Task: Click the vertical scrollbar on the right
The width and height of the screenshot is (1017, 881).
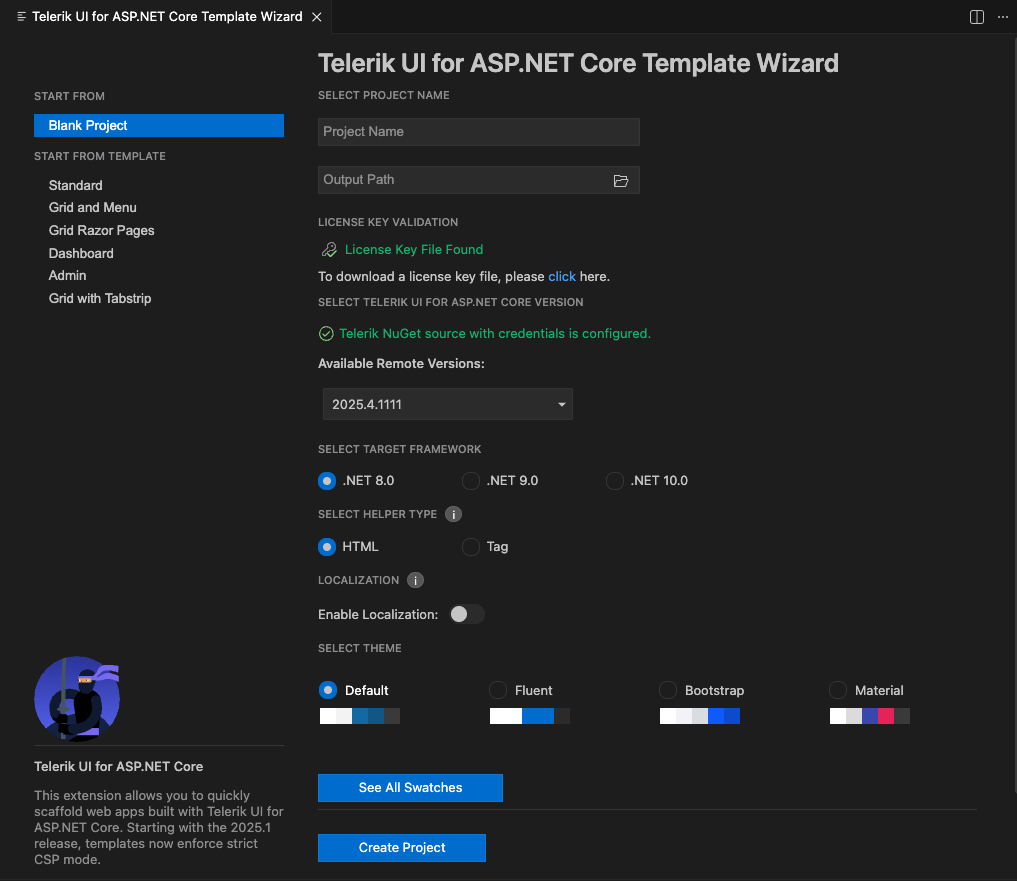Action: click(1014, 415)
